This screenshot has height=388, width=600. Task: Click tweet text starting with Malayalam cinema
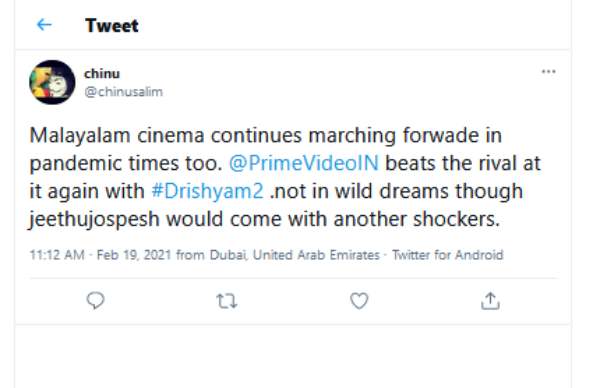point(285,177)
